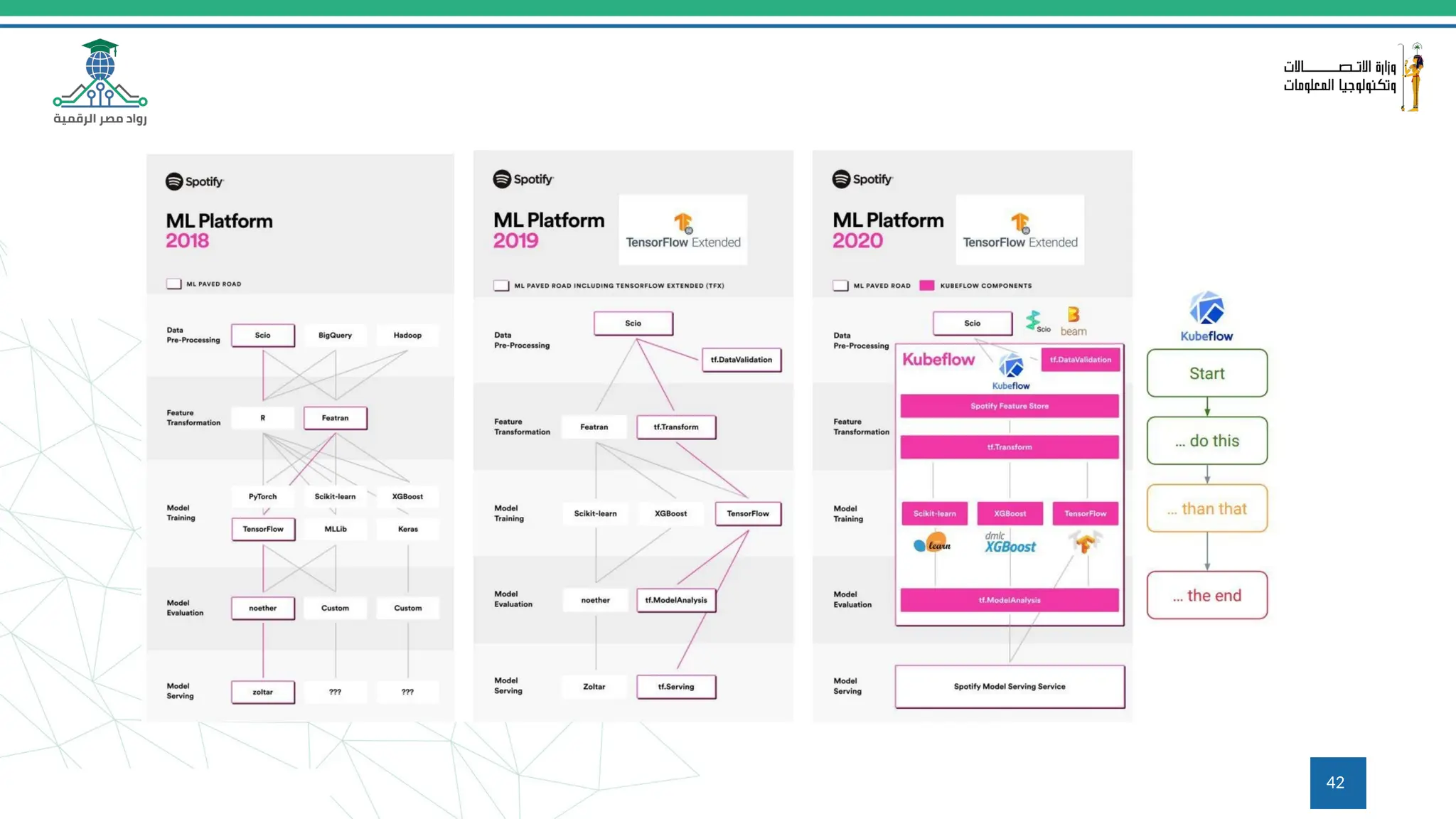
Task: Click the tf.Serving box in 2019 panel
Action: (675, 687)
